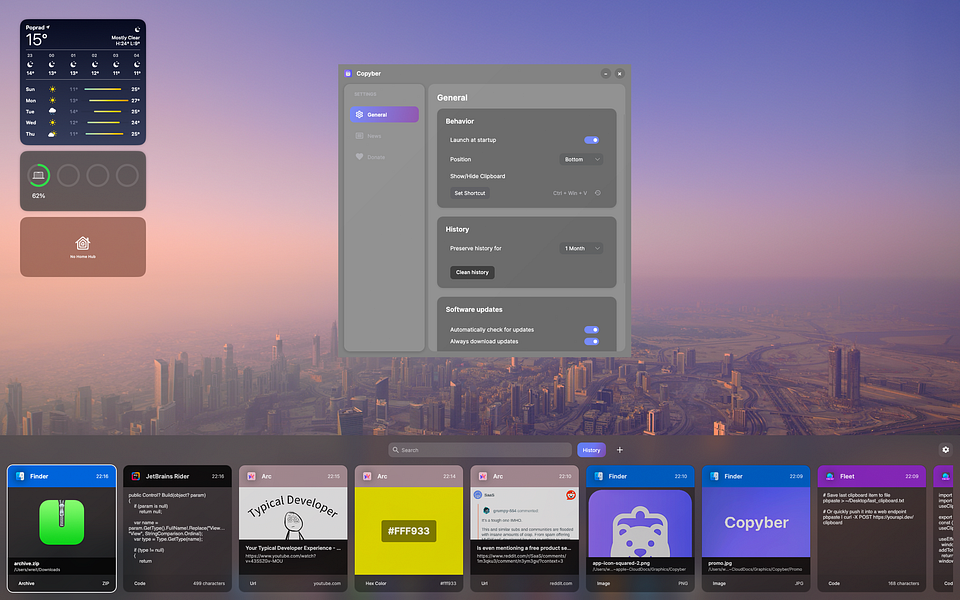Click the PNG label on image card
960x600 pixels.
point(683,583)
